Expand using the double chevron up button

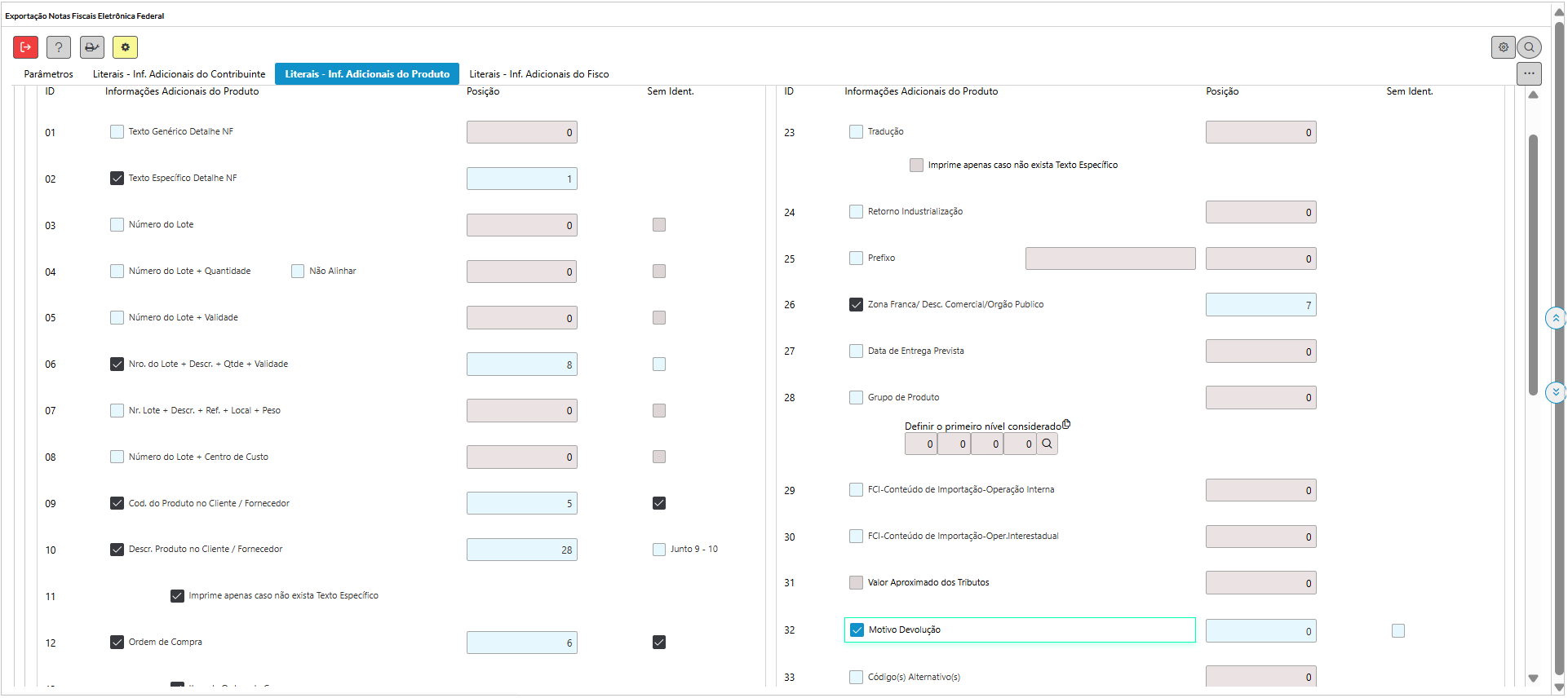[1555, 318]
